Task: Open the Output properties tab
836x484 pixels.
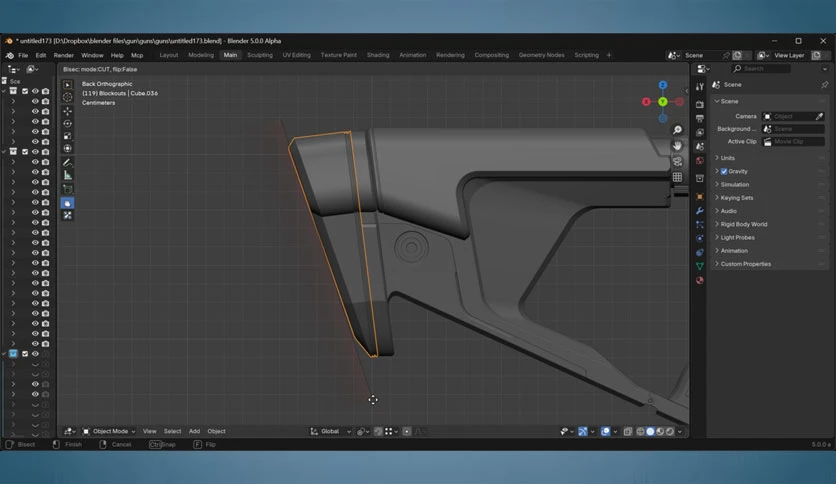Action: (700, 118)
